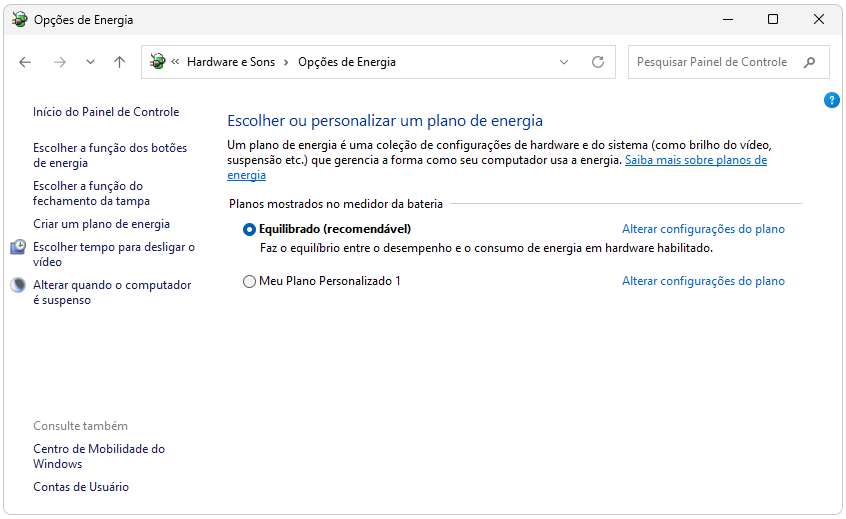Click Opções de Energia breadcrumb

(347, 62)
